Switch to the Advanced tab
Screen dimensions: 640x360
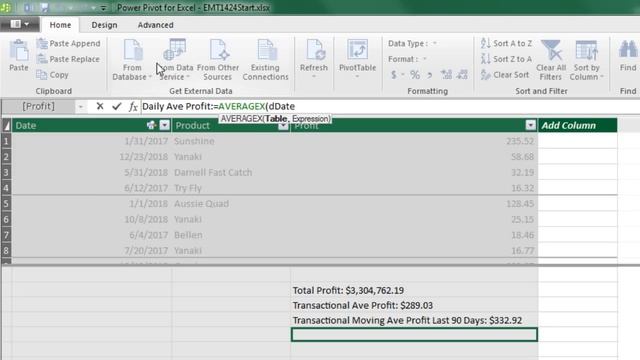(156, 25)
